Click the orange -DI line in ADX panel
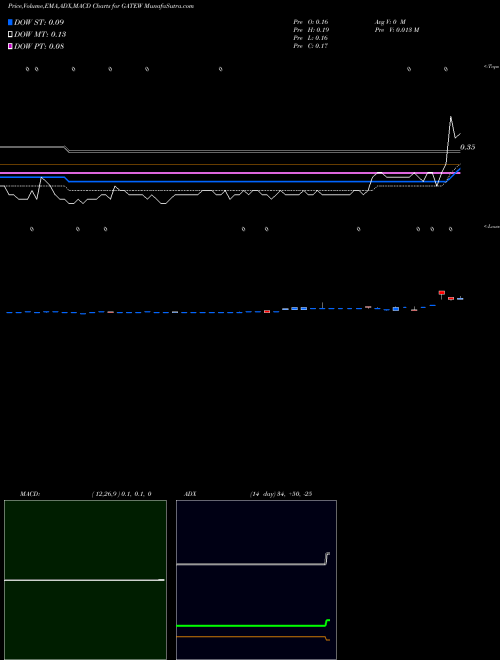This screenshot has width=500, height=660. [253, 637]
